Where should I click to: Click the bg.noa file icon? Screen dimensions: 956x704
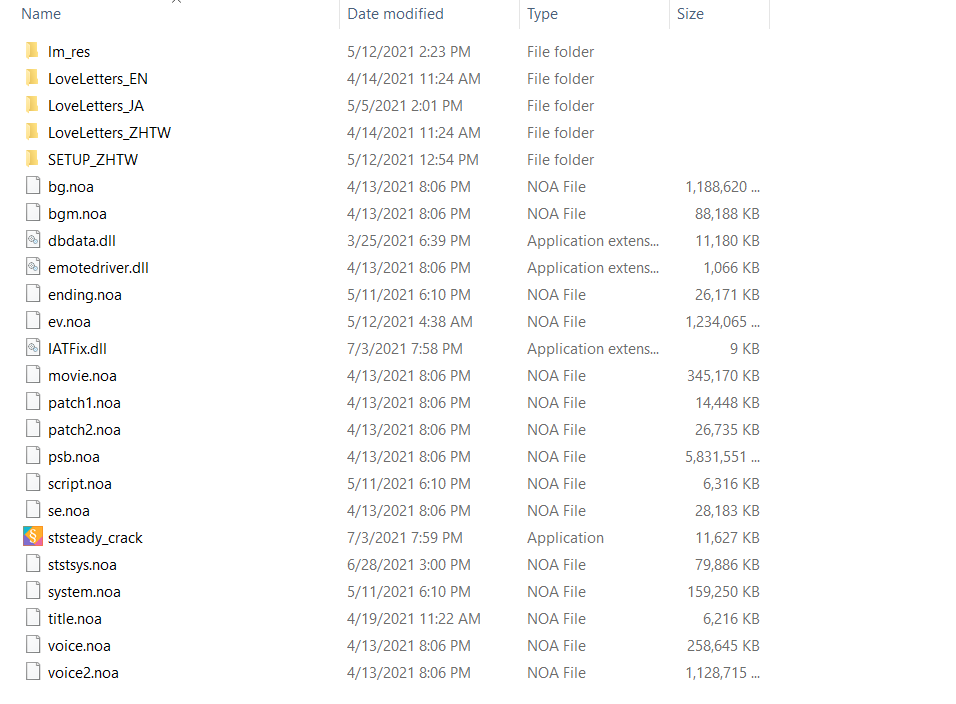[33, 185]
